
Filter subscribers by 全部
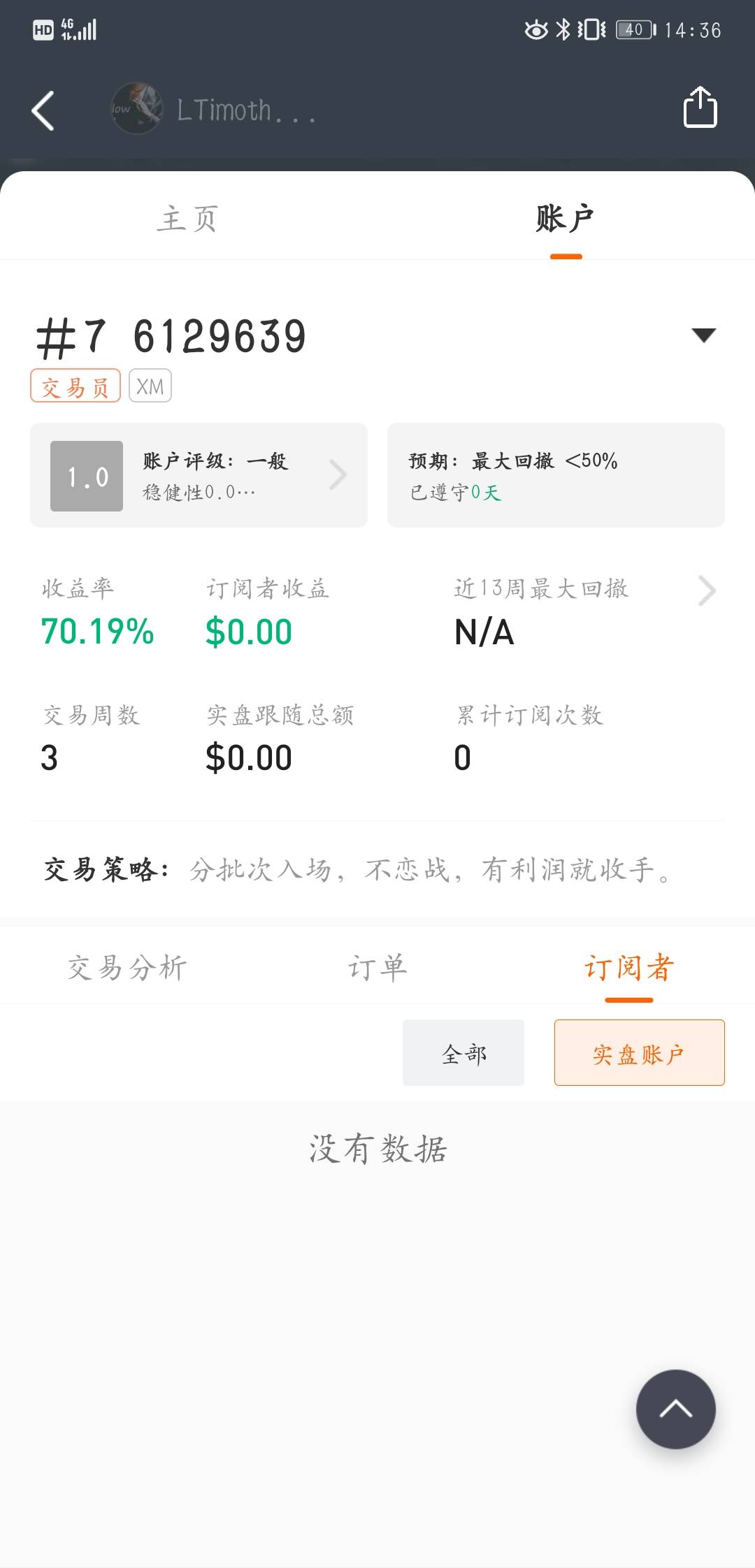(463, 1053)
